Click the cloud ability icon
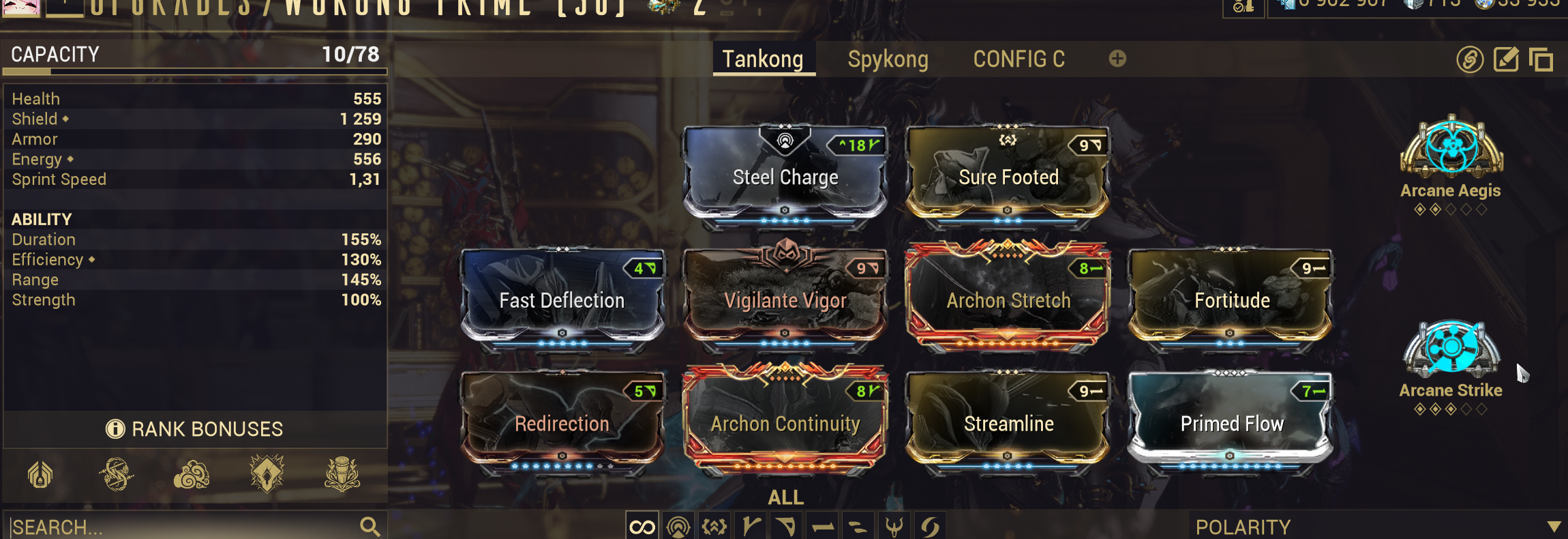This screenshot has width=1568, height=539. click(192, 474)
